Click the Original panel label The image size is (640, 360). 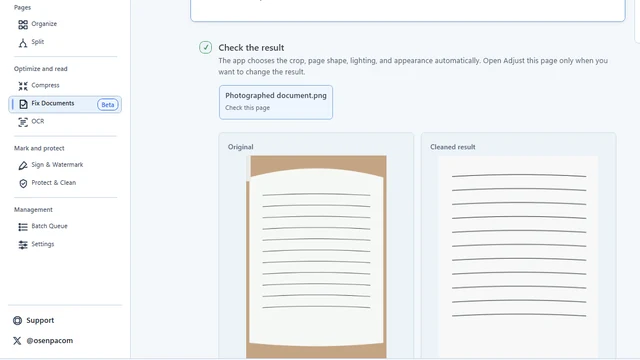pyautogui.click(x=240, y=147)
